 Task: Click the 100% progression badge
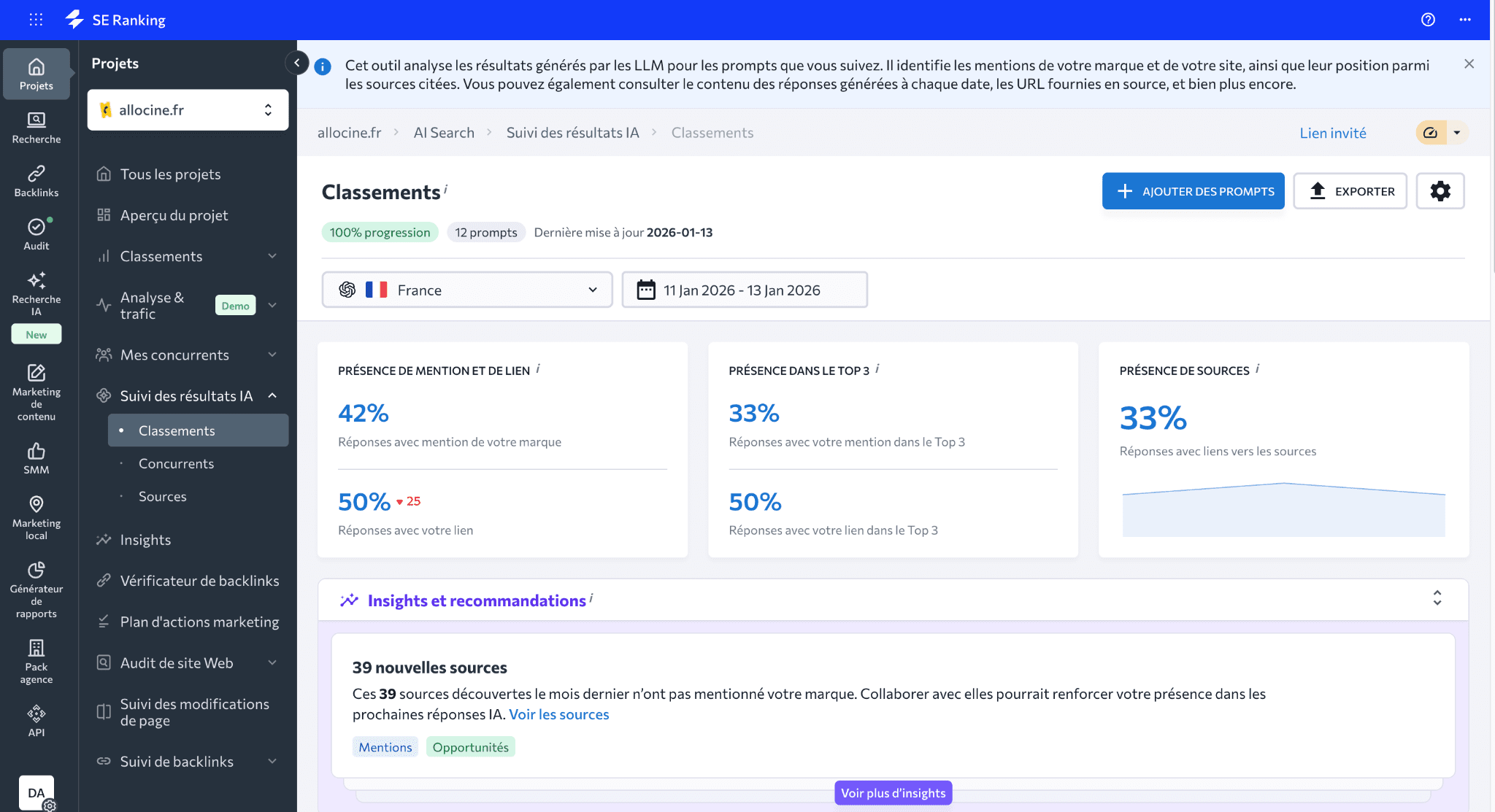380,231
